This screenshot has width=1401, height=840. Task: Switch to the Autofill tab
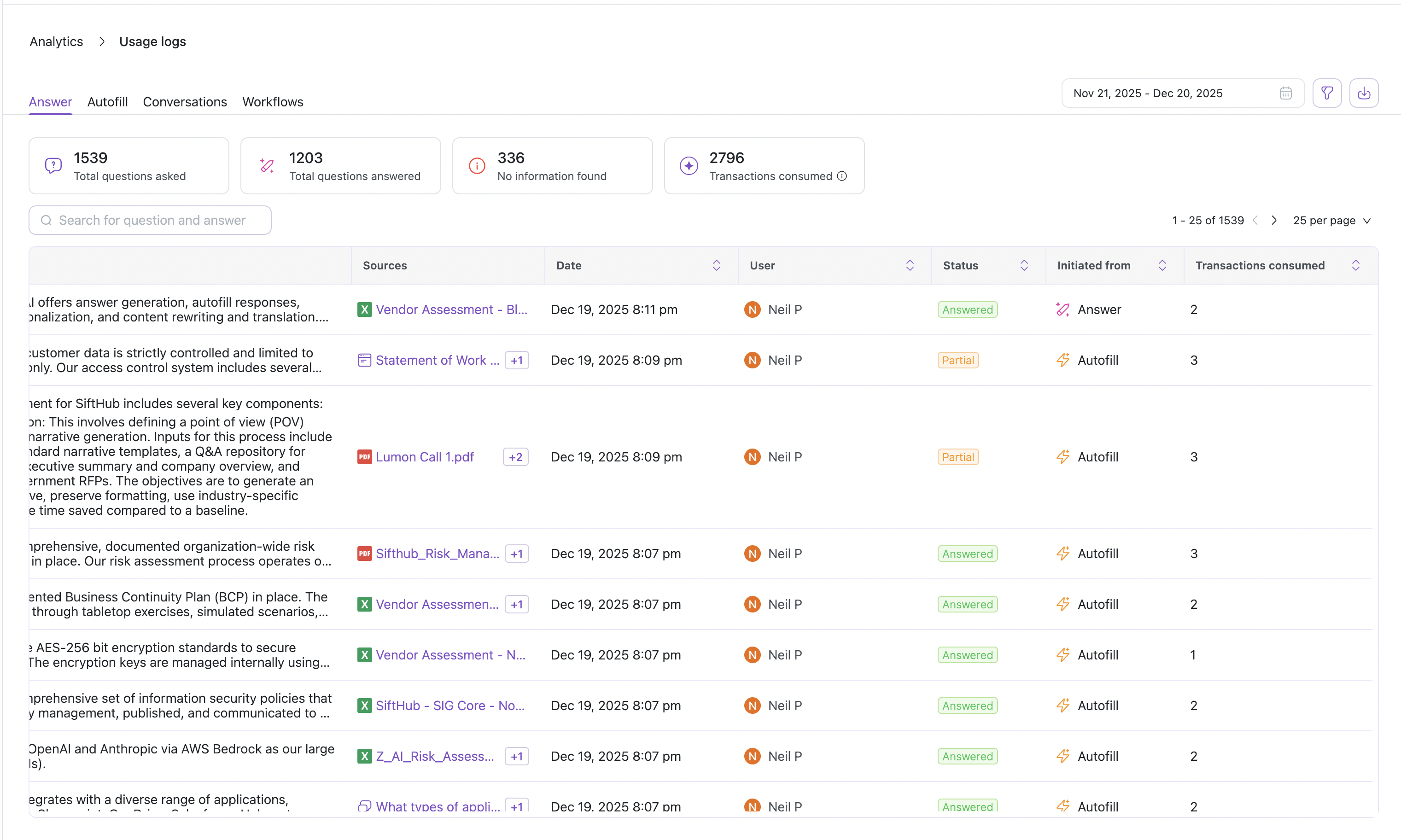108,102
